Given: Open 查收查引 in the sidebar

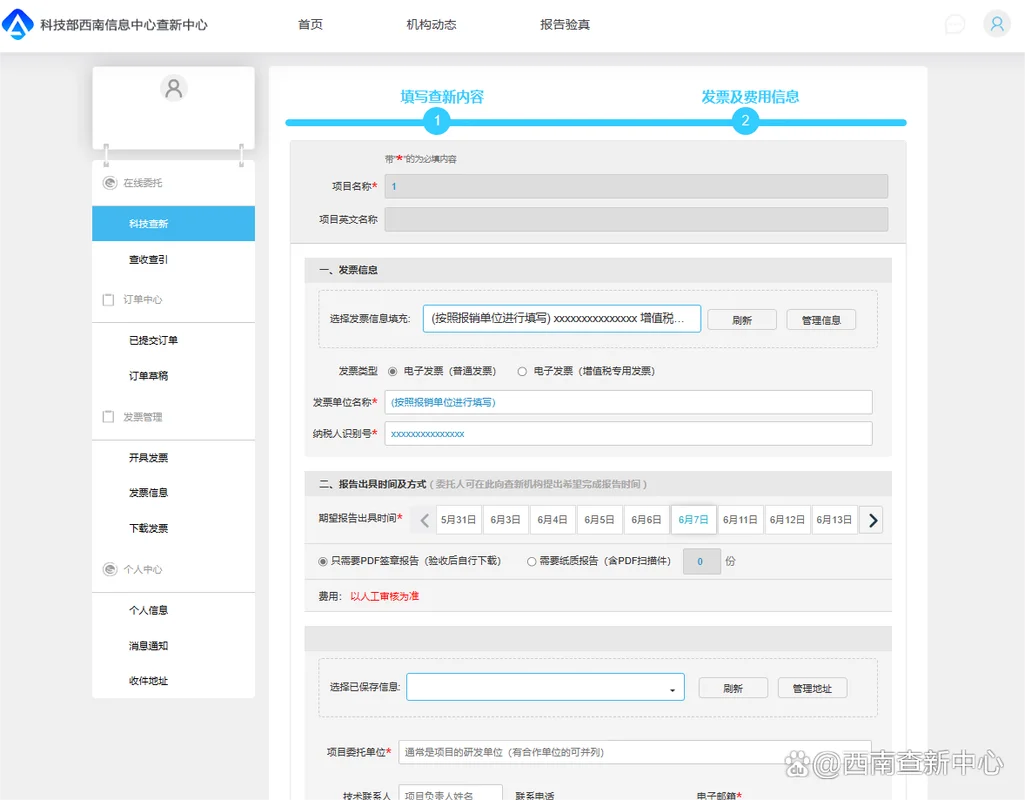Looking at the screenshot, I should [148, 259].
